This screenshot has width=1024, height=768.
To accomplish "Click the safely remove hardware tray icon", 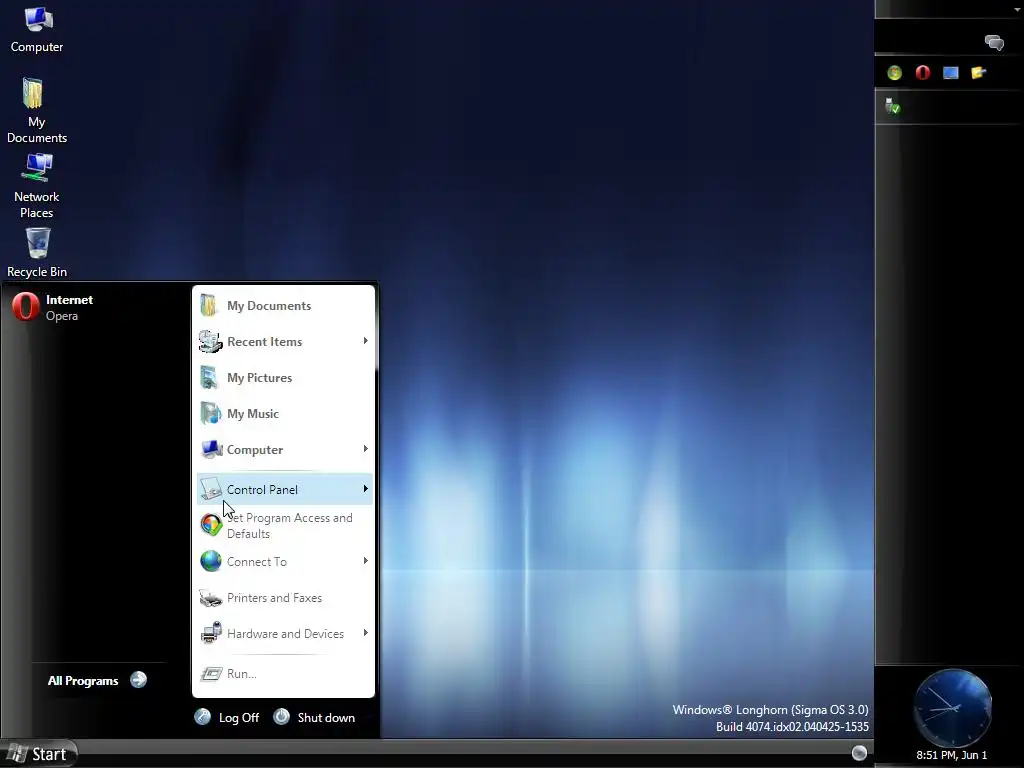I will coord(892,106).
